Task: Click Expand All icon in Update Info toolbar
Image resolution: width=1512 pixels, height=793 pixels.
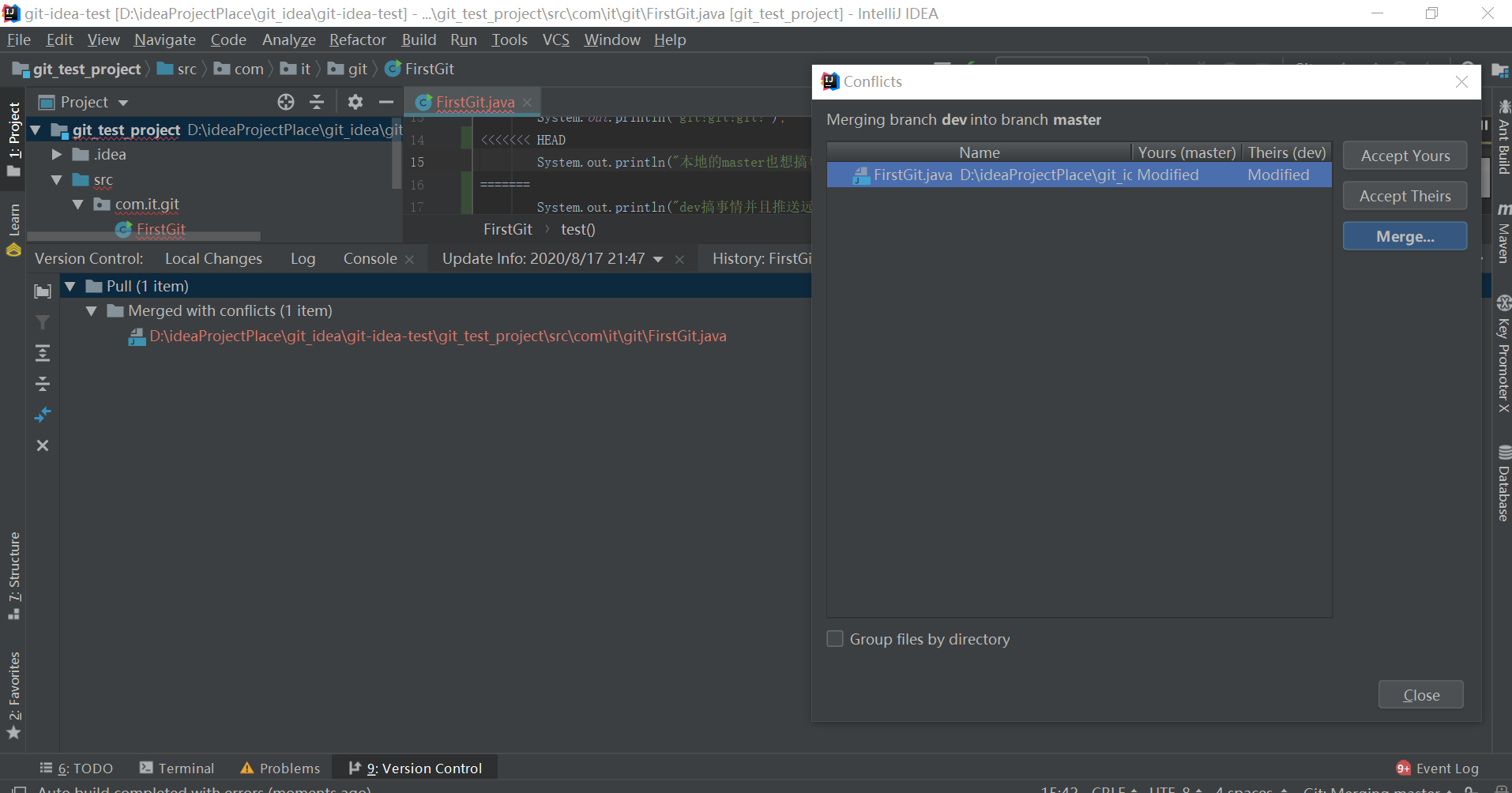Action: pyautogui.click(x=43, y=353)
